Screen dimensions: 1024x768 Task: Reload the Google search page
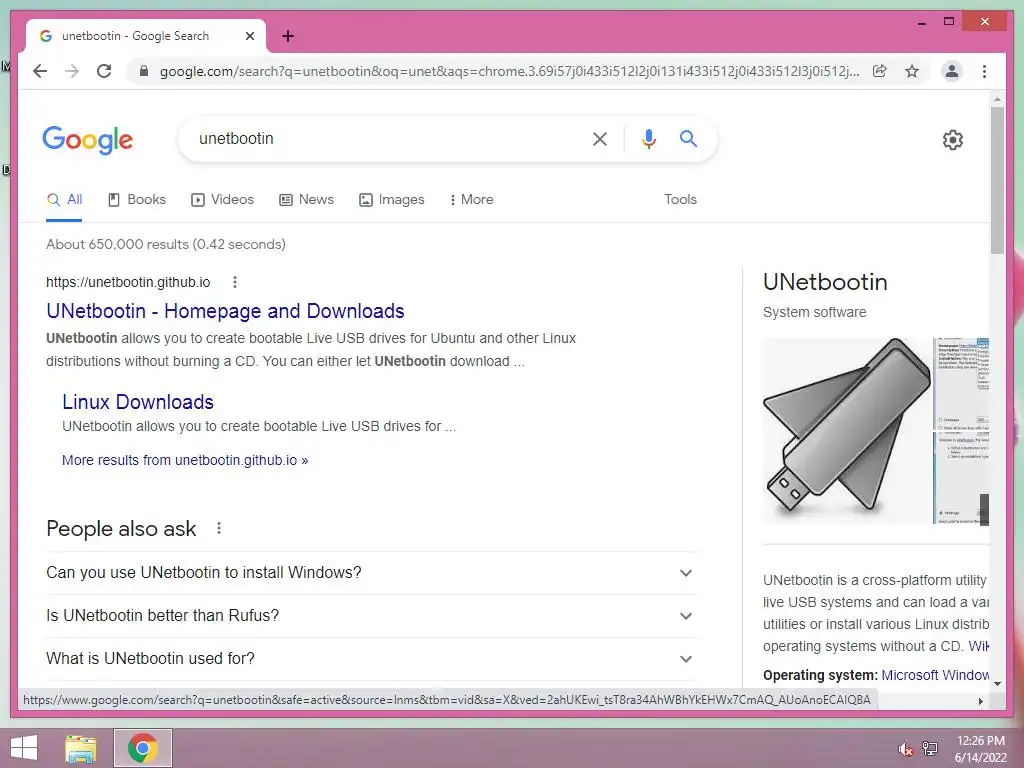coord(104,71)
